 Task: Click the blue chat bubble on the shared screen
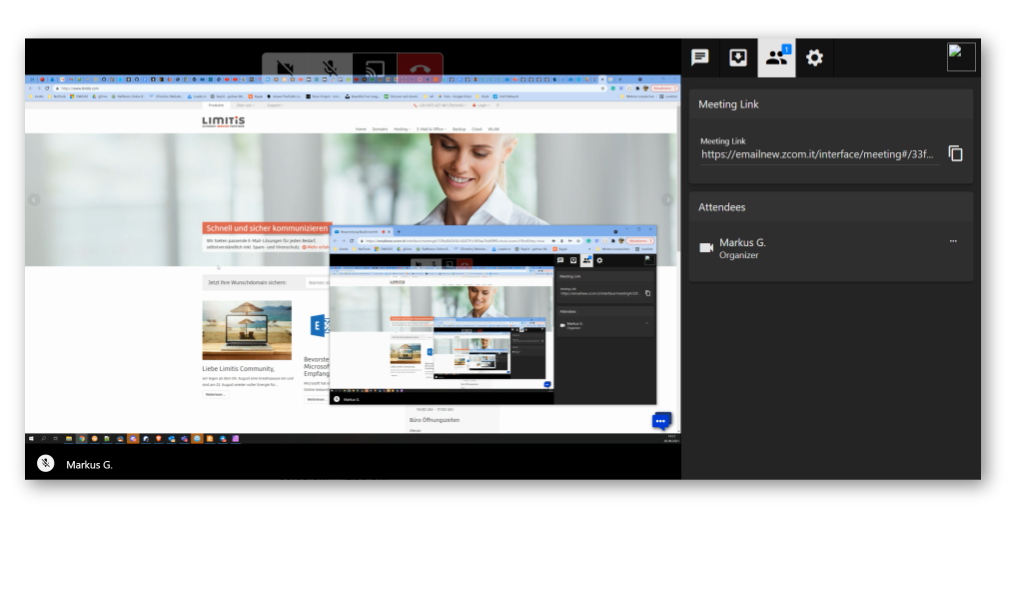tap(660, 421)
